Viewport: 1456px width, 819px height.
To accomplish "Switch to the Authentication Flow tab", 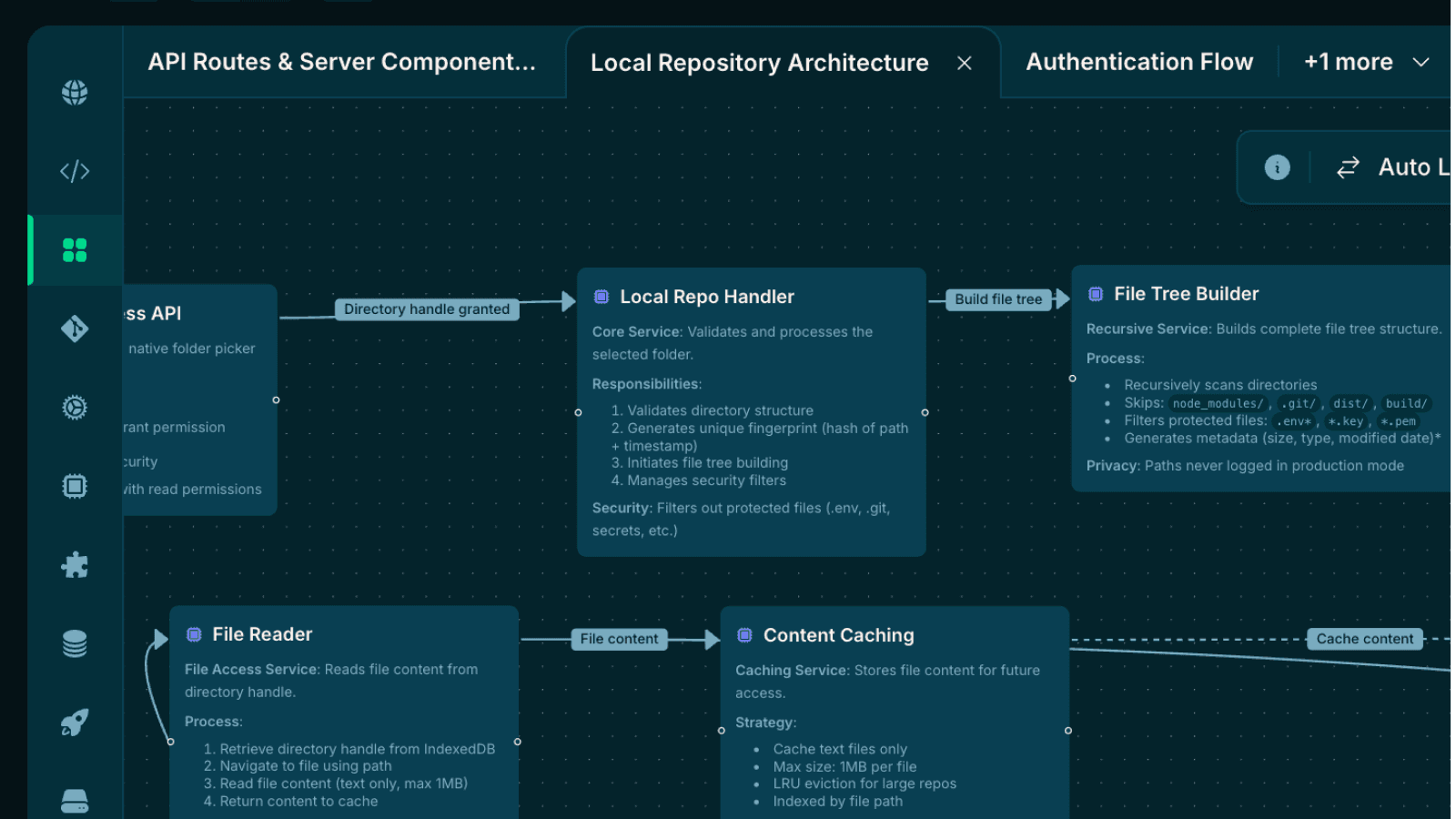I will click(x=1138, y=62).
